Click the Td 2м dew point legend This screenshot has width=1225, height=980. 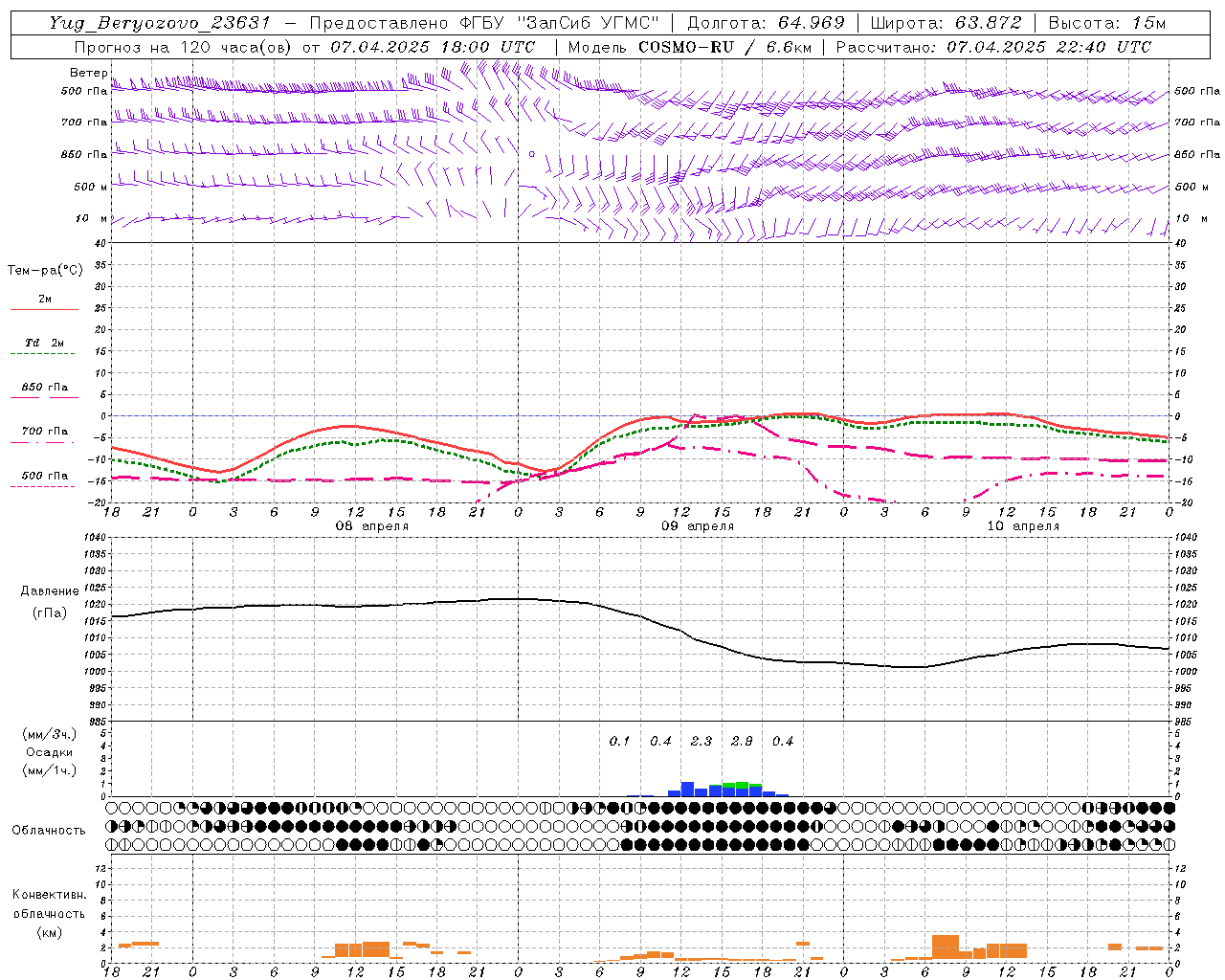click(x=44, y=343)
